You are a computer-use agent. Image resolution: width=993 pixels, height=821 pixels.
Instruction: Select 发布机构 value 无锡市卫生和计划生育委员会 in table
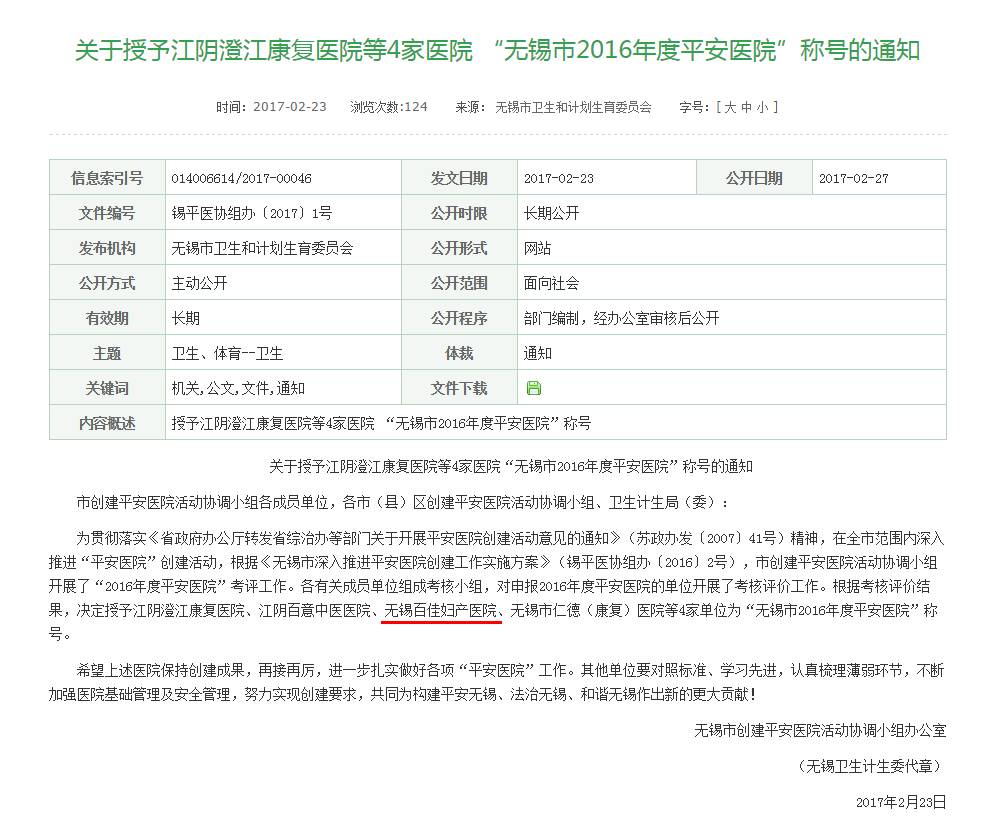coord(262,248)
